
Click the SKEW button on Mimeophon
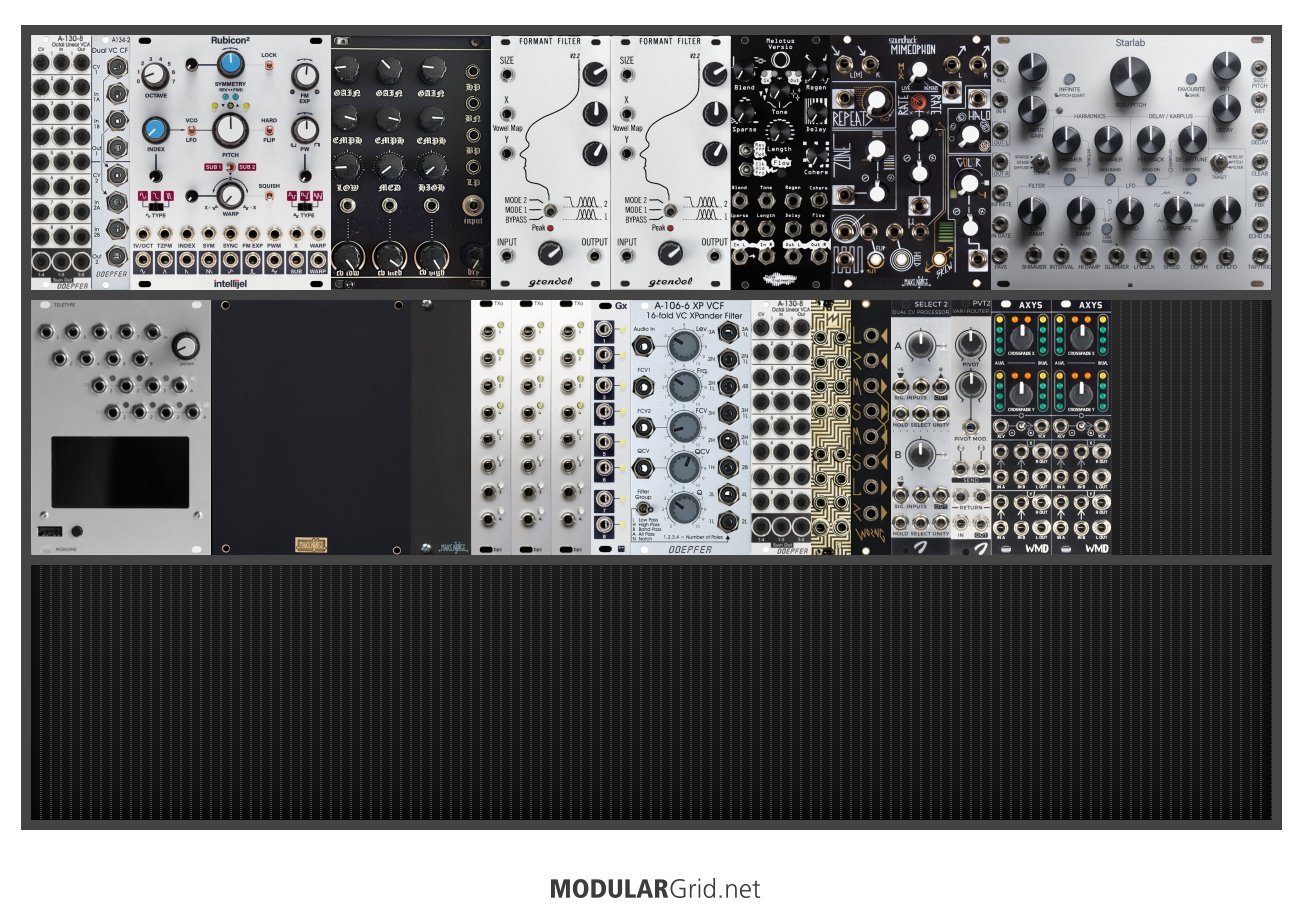(941, 261)
